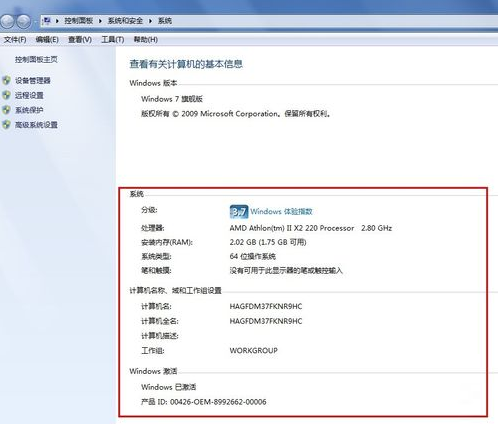Screen dimensions: 503x424
Task: Click the 工作组 label
Action: click(x=153, y=350)
